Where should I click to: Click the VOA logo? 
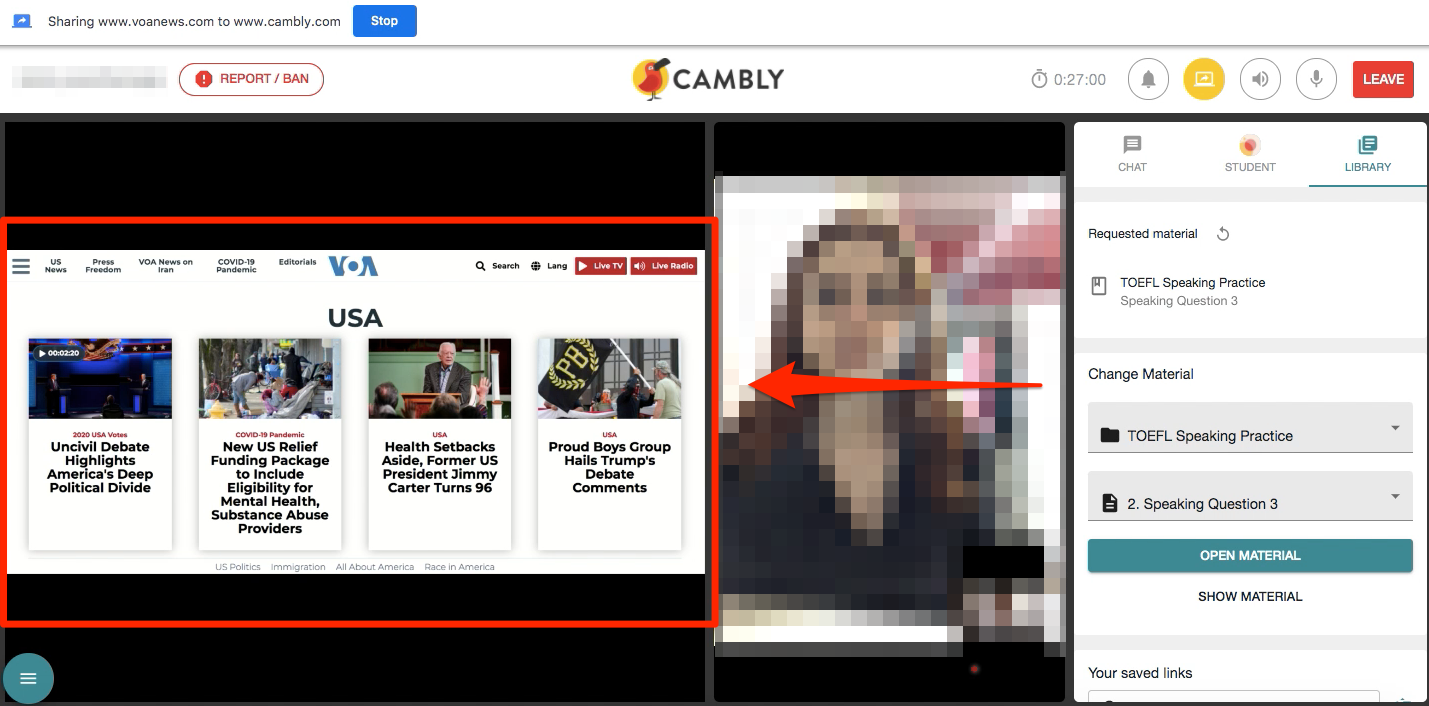coord(354,266)
